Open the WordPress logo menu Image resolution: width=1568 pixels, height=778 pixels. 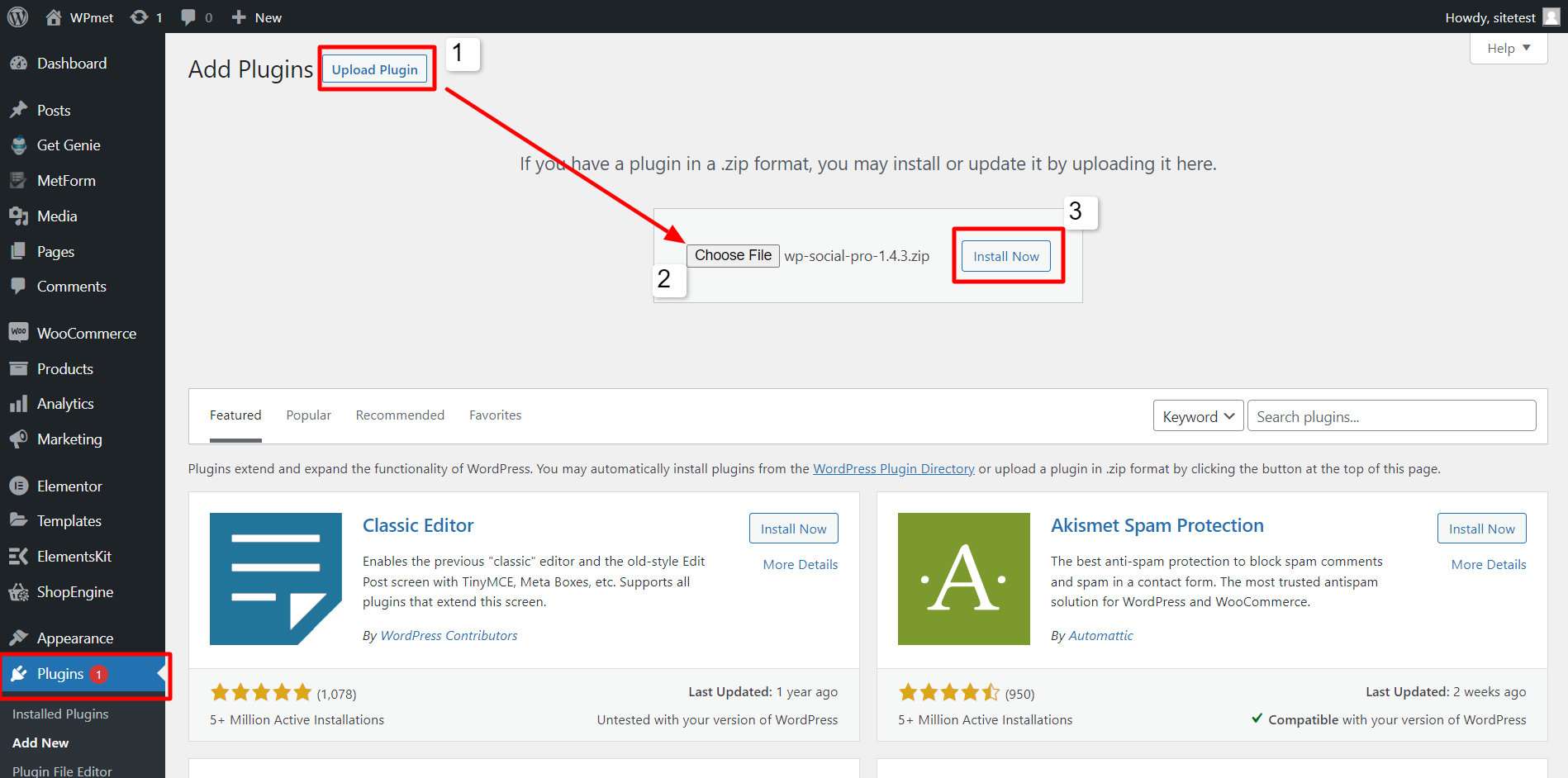click(x=17, y=17)
